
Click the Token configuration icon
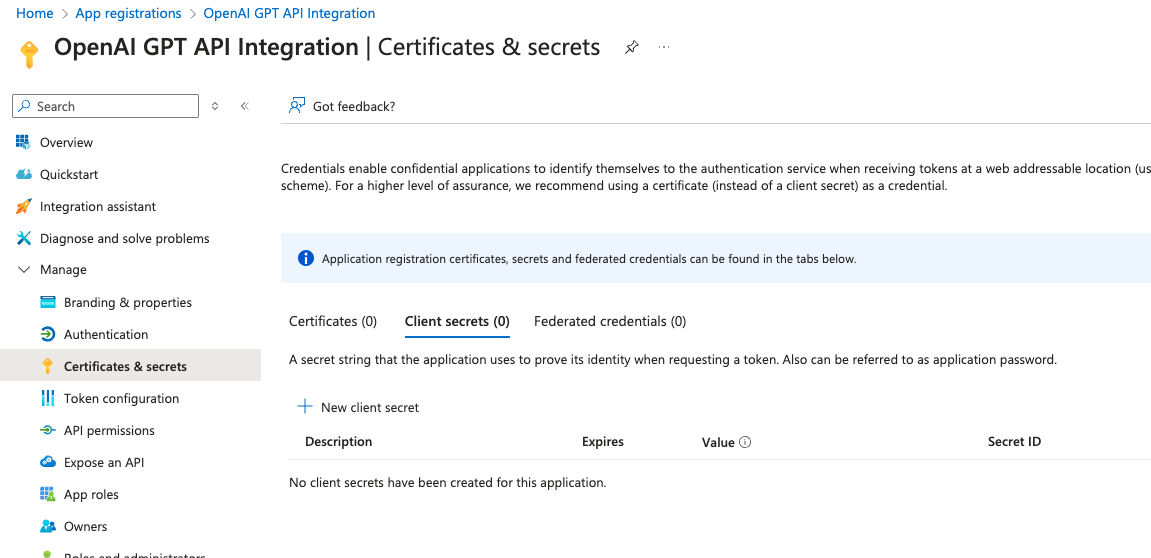click(x=47, y=398)
